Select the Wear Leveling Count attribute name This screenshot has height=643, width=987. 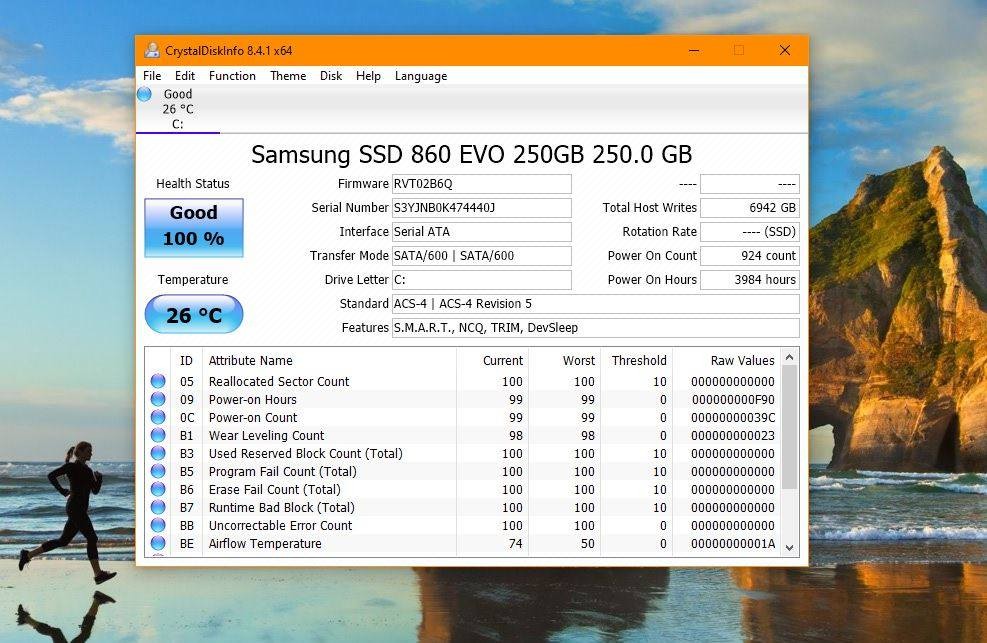point(266,435)
